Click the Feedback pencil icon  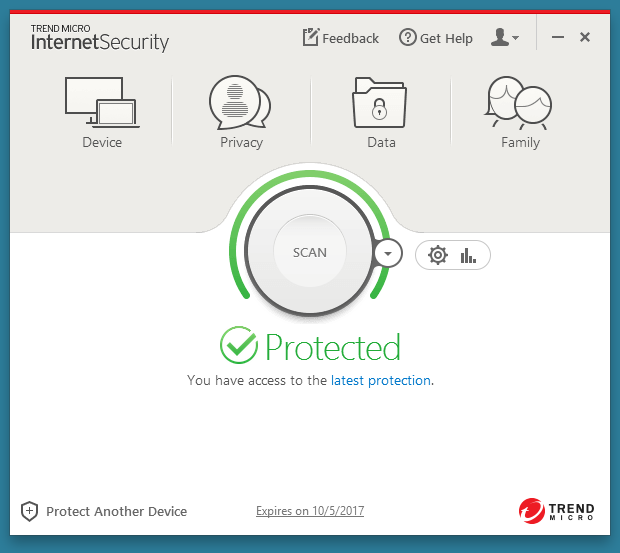311,37
